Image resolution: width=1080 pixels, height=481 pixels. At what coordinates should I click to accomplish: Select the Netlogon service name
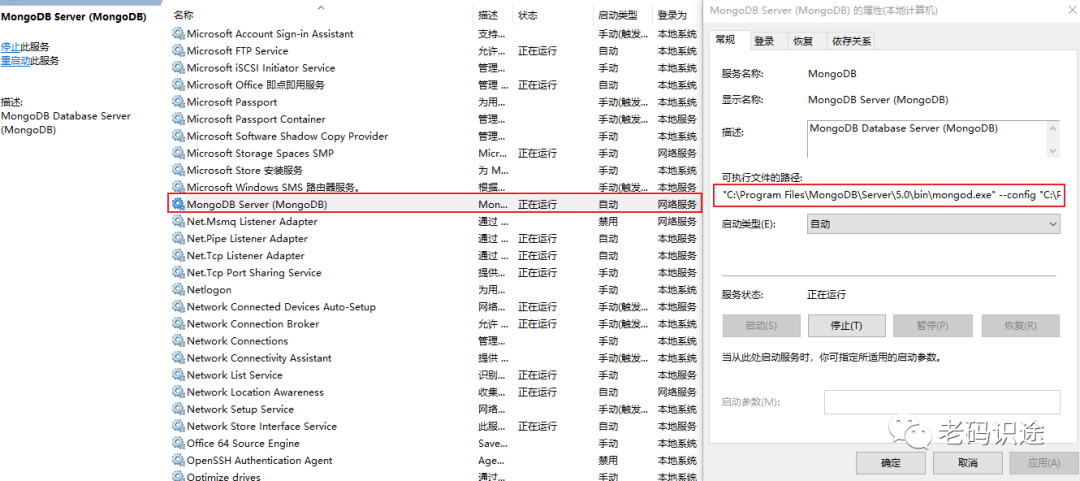coord(209,290)
